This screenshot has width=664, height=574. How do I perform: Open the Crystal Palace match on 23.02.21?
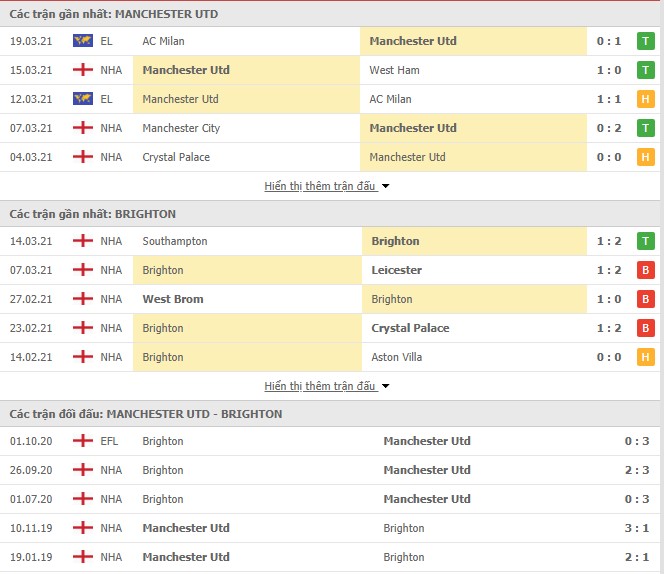click(330, 328)
